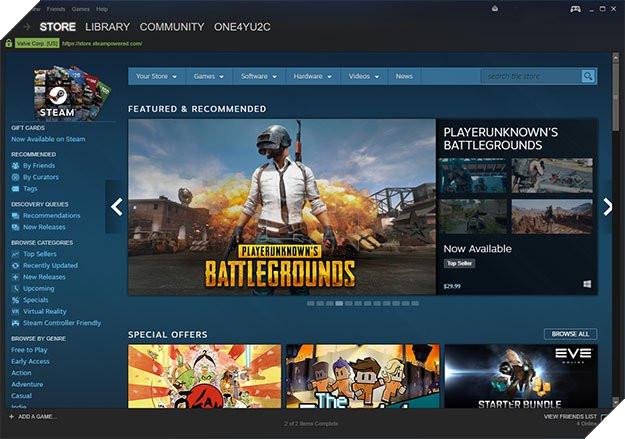Show the next featured game with right arrow
The width and height of the screenshot is (625, 439).
pyautogui.click(x=607, y=207)
